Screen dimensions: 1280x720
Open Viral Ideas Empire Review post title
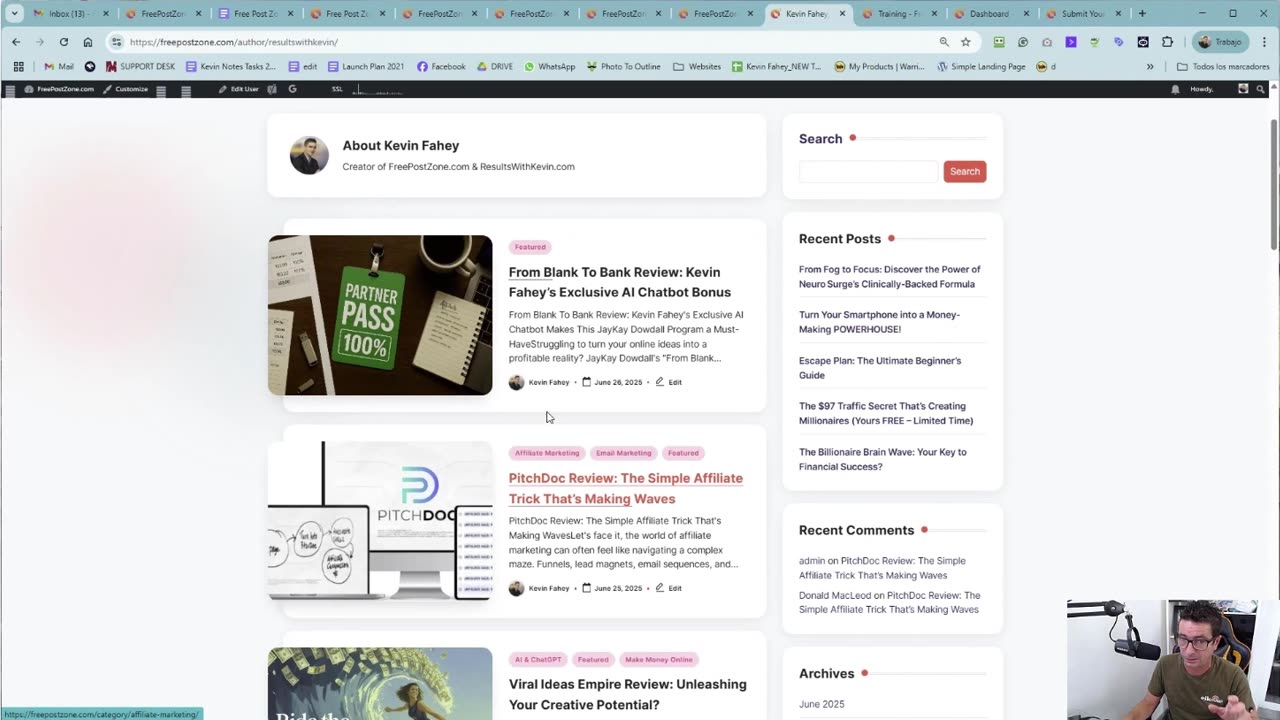(x=628, y=694)
